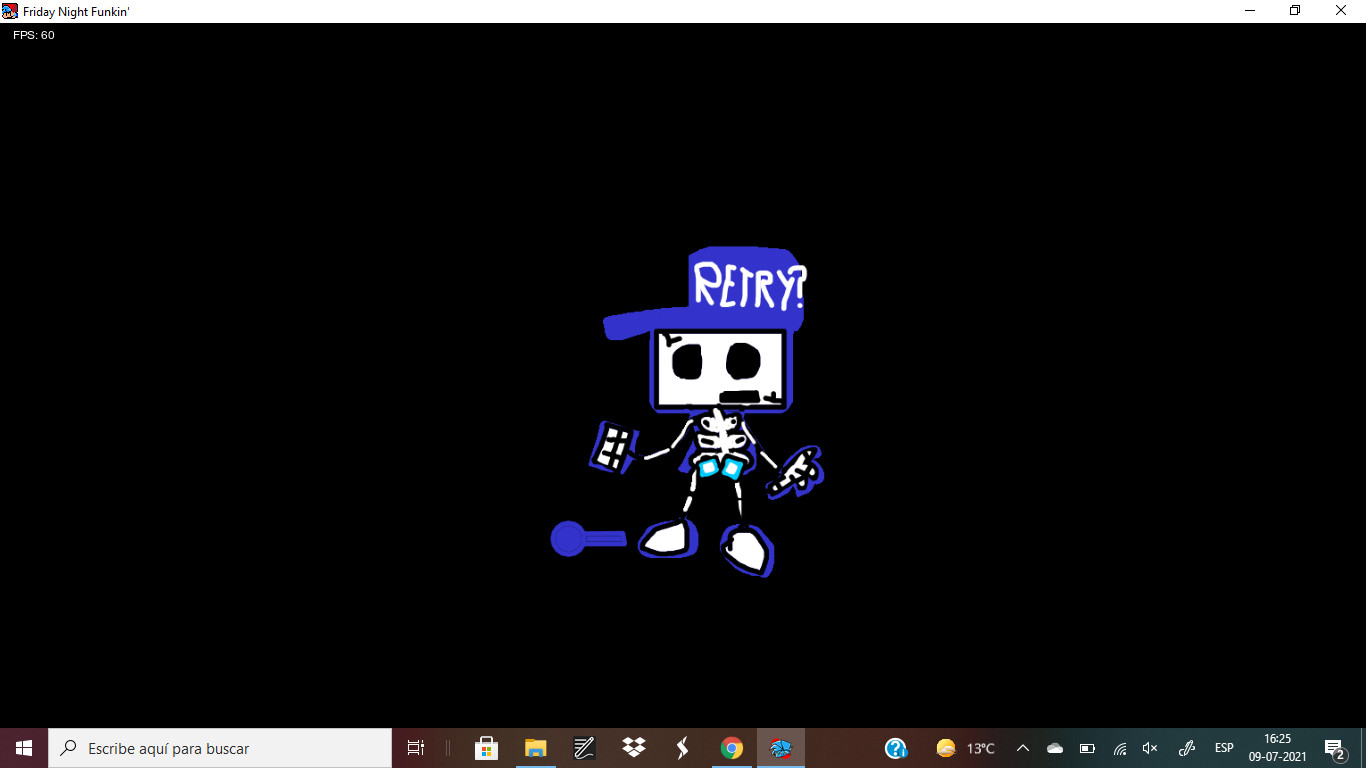Click the FNF logo in the title bar
The height and width of the screenshot is (768, 1366).
point(8,10)
